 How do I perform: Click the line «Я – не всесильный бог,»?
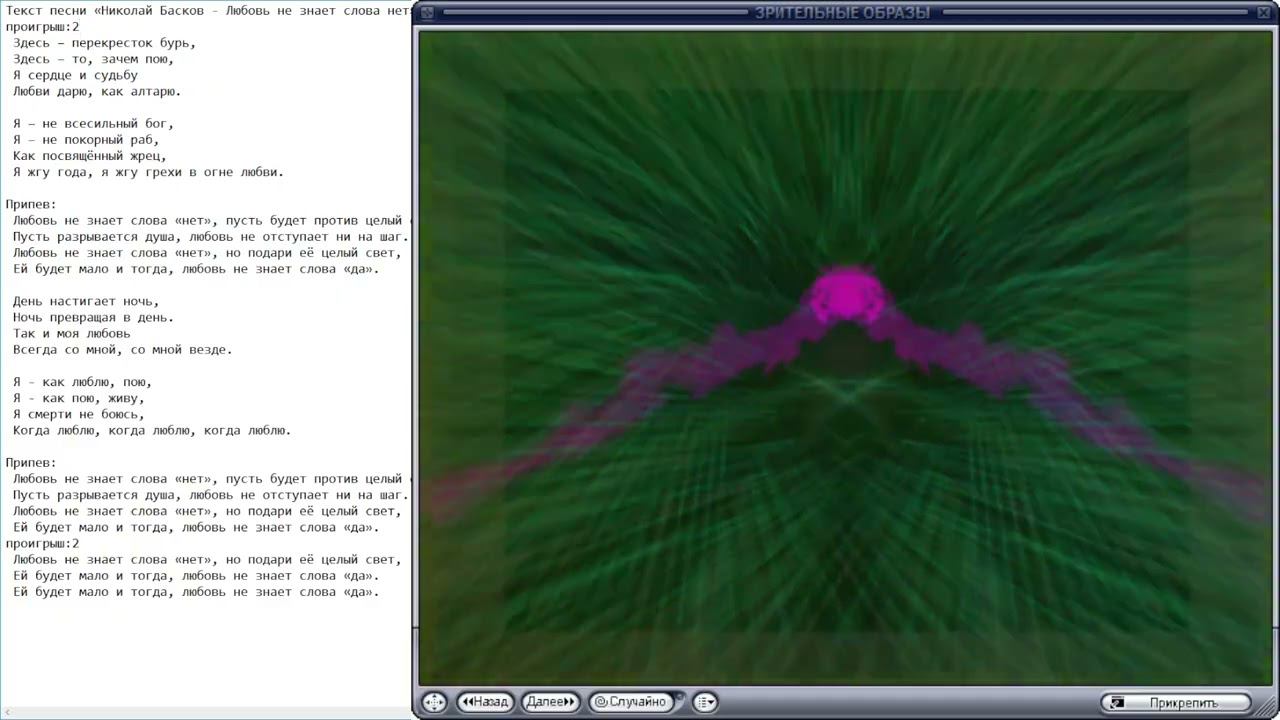pyautogui.click(x=94, y=124)
